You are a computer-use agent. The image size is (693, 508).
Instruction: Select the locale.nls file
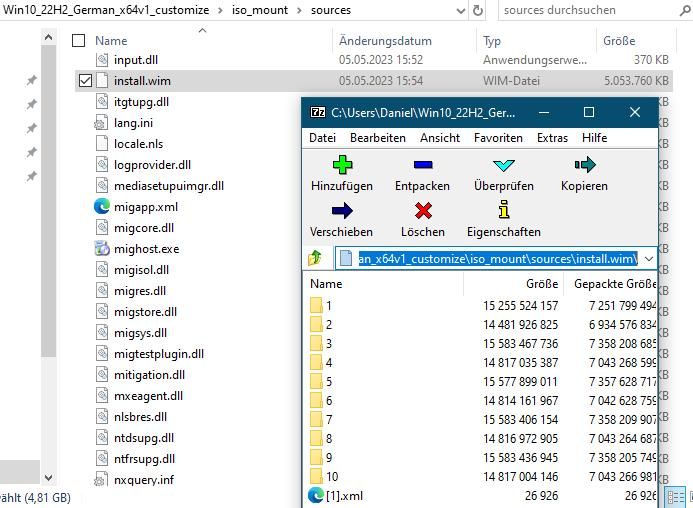click(x=138, y=144)
